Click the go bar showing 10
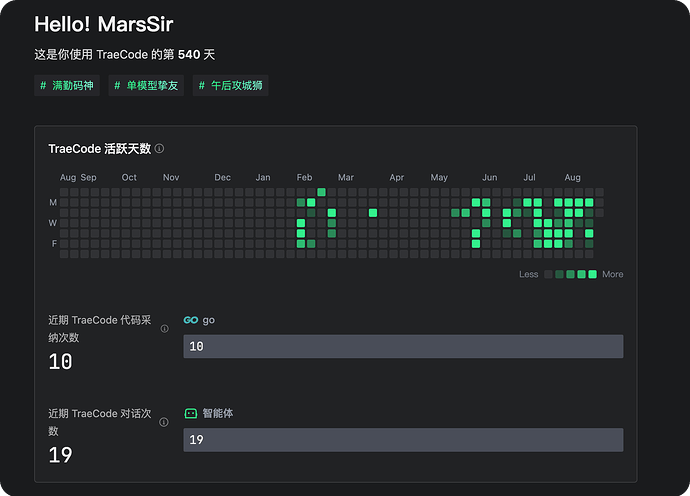The width and height of the screenshot is (690, 496). pyautogui.click(x=403, y=346)
